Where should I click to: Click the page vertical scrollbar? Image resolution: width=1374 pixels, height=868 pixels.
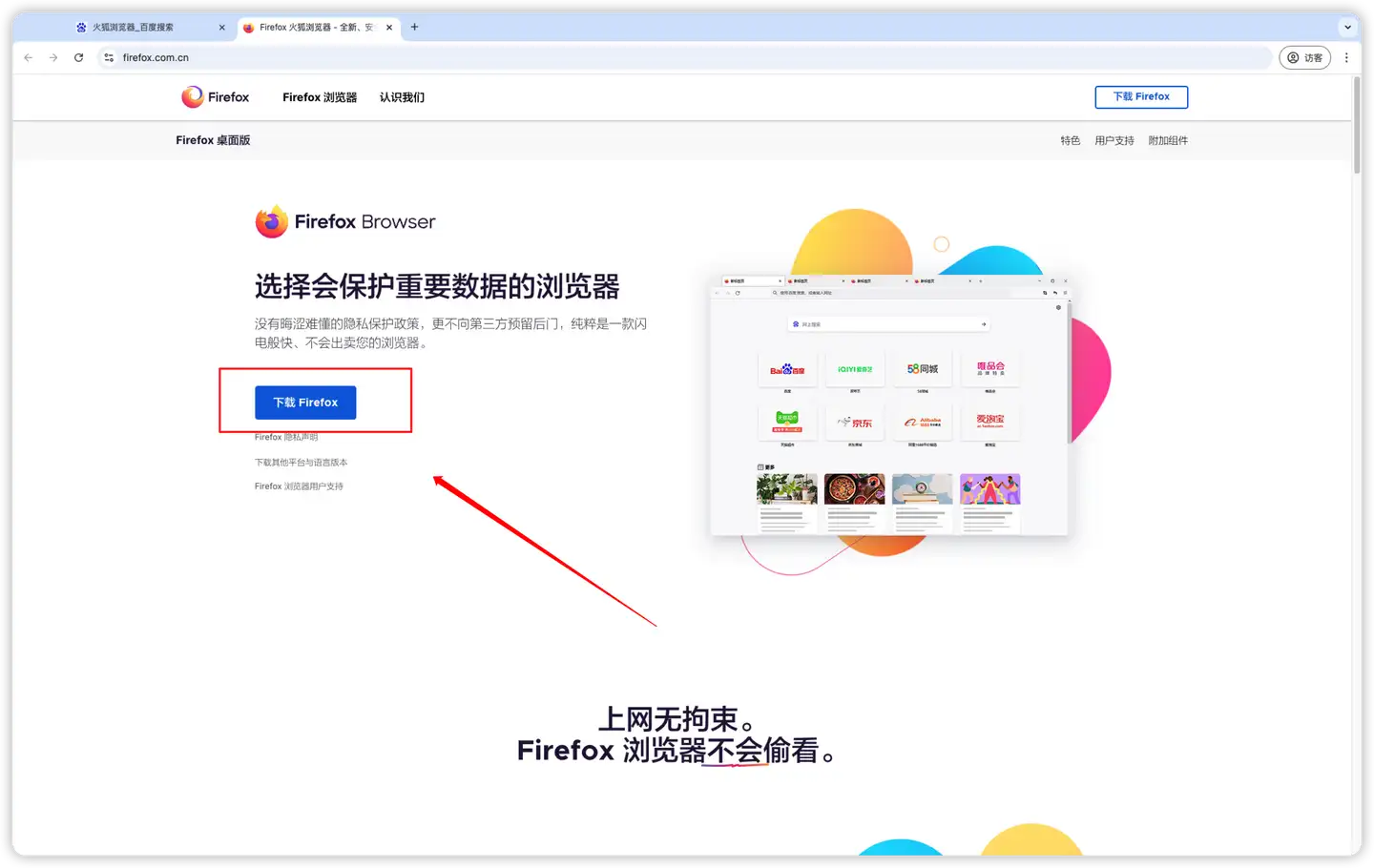(x=1356, y=125)
